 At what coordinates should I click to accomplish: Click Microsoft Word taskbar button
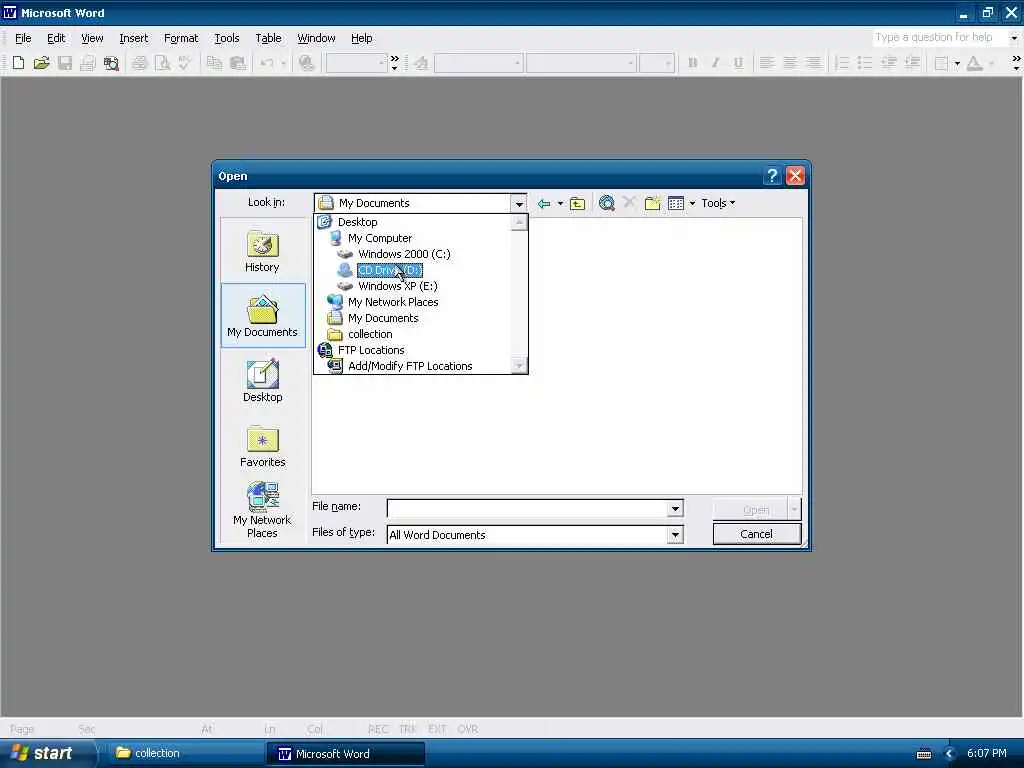pyautogui.click(x=346, y=754)
